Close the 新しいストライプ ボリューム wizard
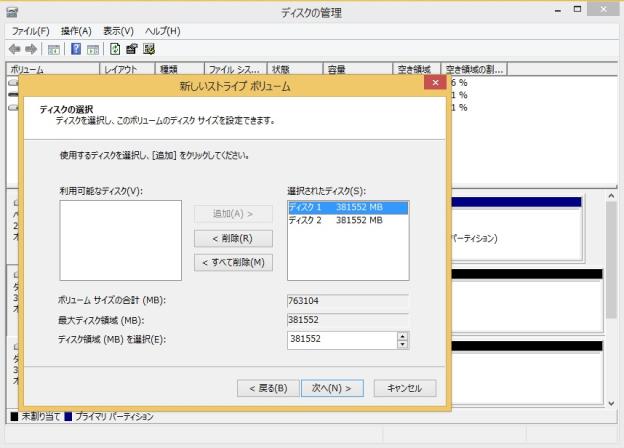This screenshot has width=624, height=448. pos(435,82)
